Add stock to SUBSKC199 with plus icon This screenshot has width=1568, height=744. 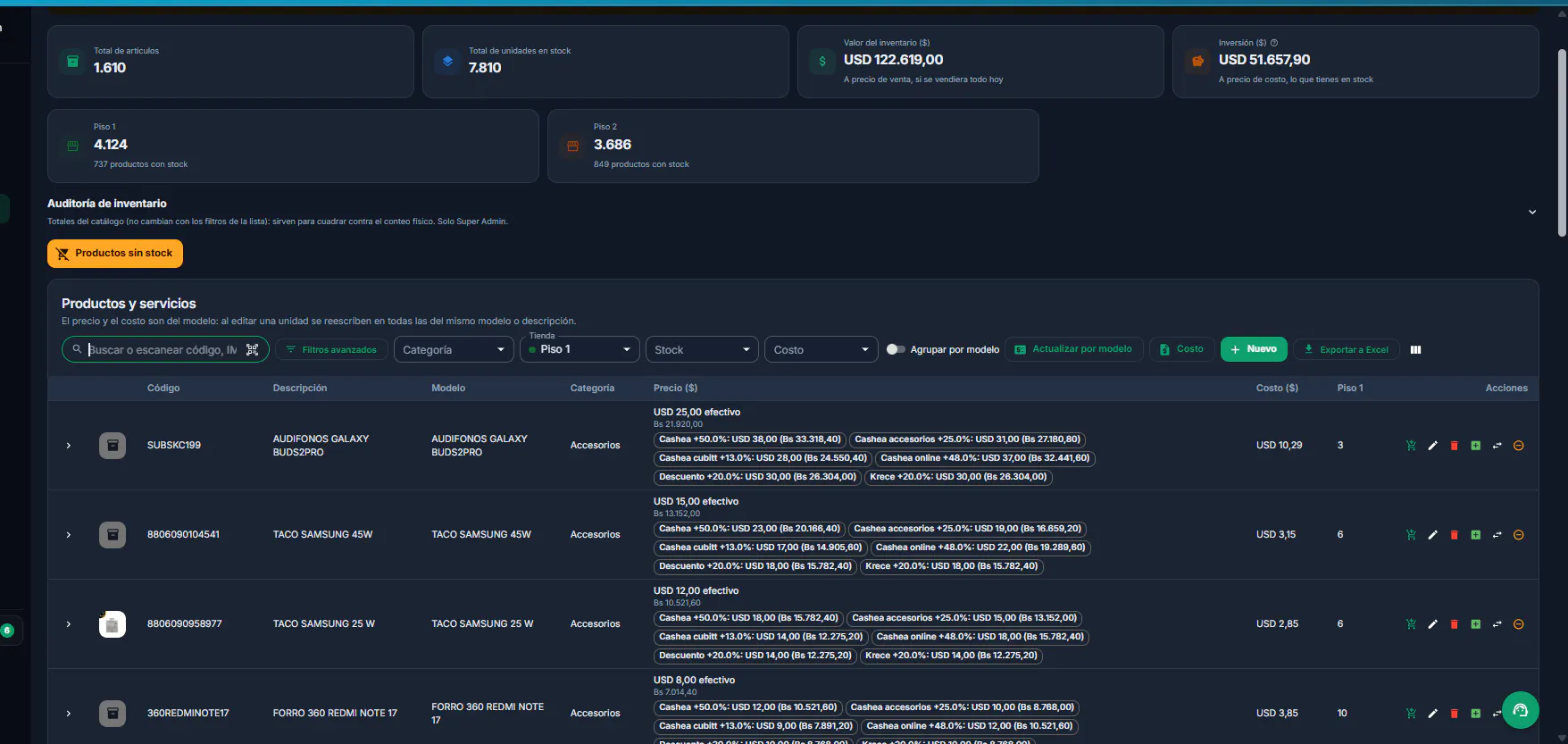[1475, 446]
